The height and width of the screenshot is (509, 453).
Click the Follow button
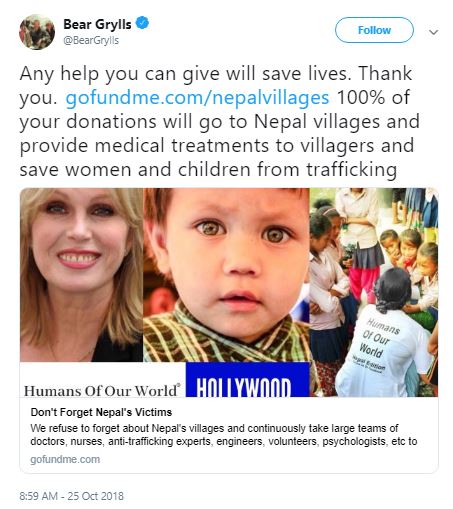pos(374,30)
